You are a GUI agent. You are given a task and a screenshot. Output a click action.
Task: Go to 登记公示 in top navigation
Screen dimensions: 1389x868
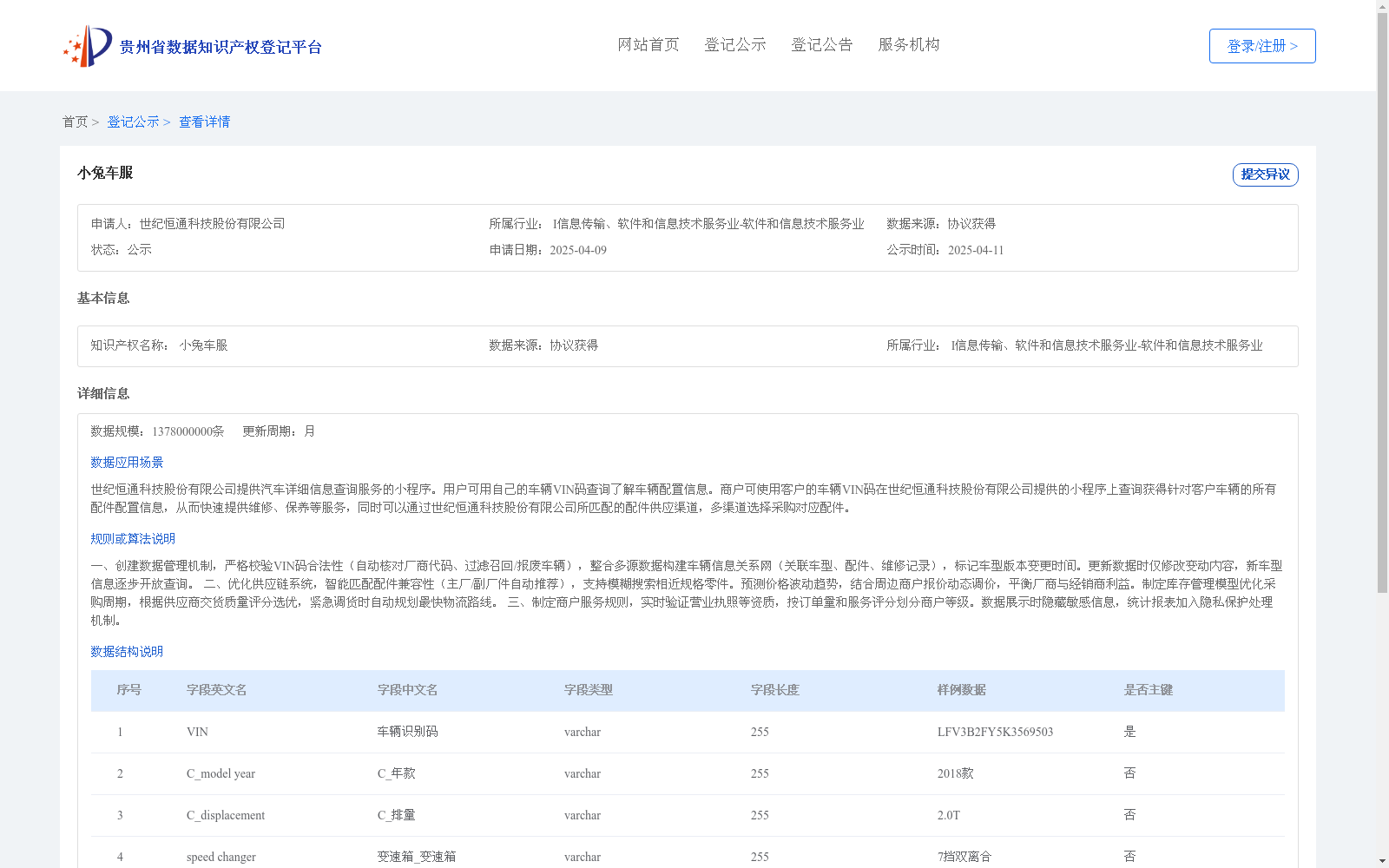pos(735,45)
